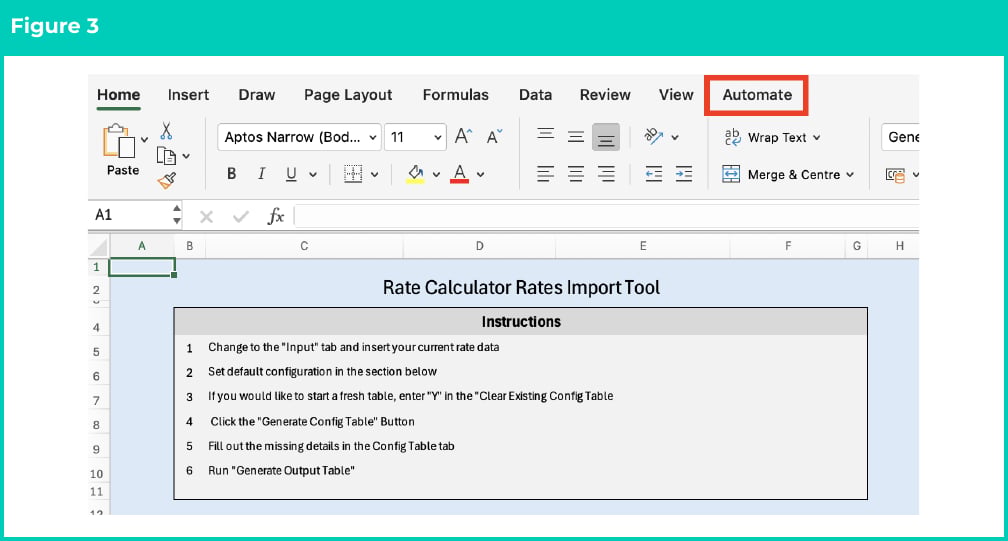The height and width of the screenshot is (541, 1008).
Task: Cancel formula entry with X icon
Action: point(206,217)
